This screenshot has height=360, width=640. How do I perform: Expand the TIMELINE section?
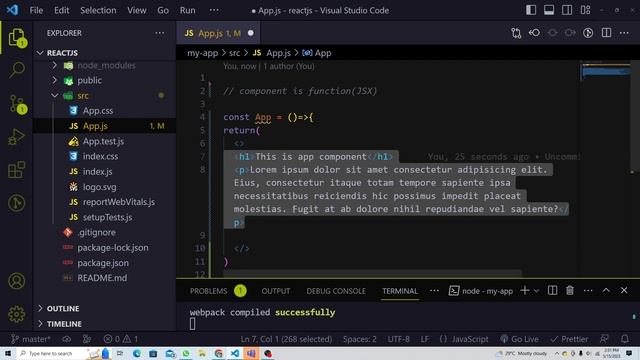[64, 324]
